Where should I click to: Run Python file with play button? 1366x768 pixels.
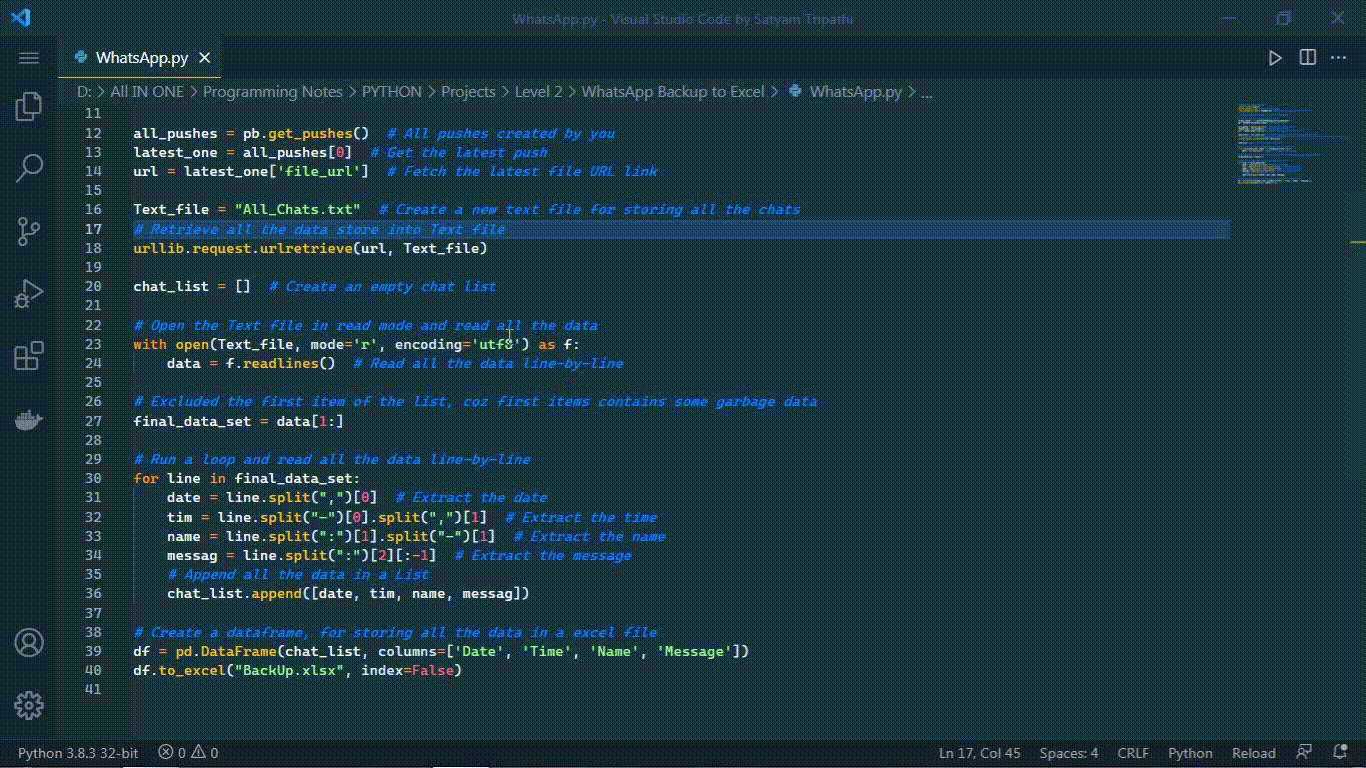click(x=1275, y=58)
